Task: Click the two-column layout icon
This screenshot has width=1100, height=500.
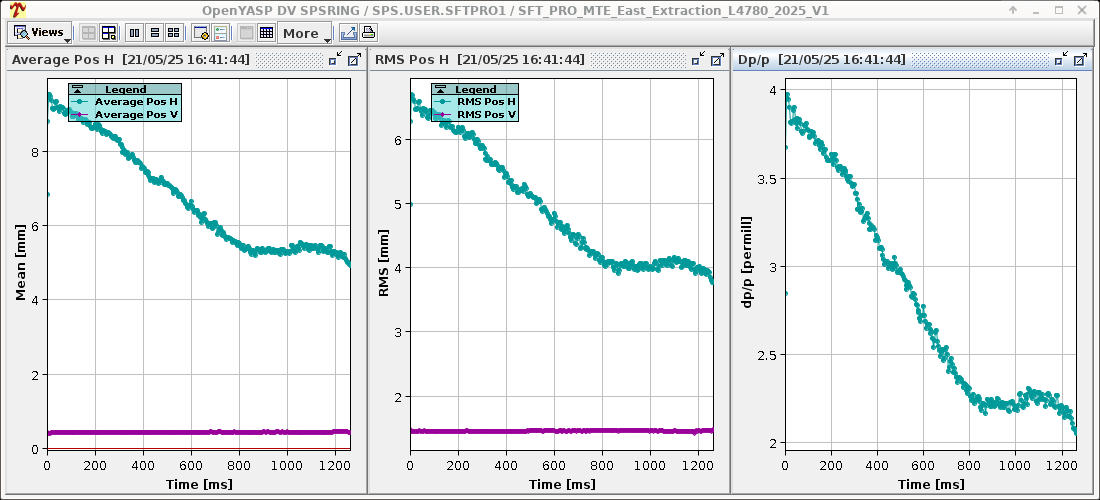Action: coord(134,33)
